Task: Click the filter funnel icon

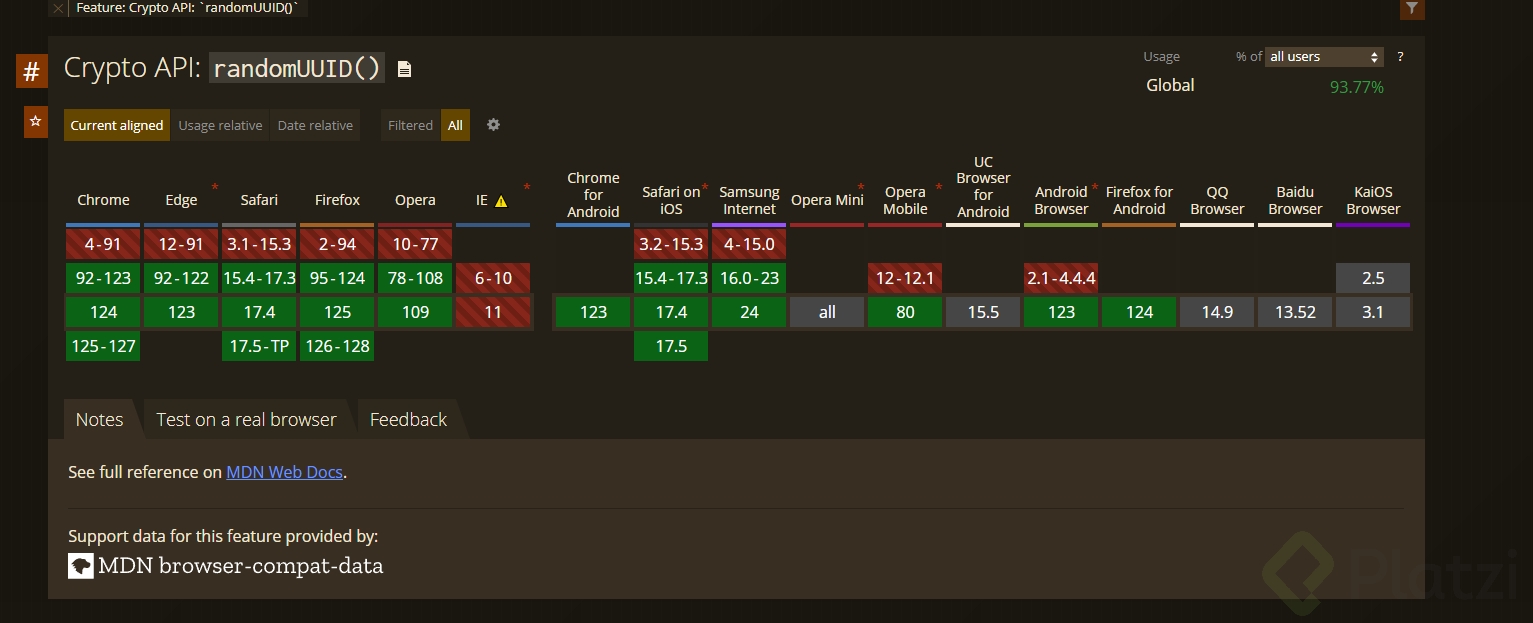Action: (1412, 8)
